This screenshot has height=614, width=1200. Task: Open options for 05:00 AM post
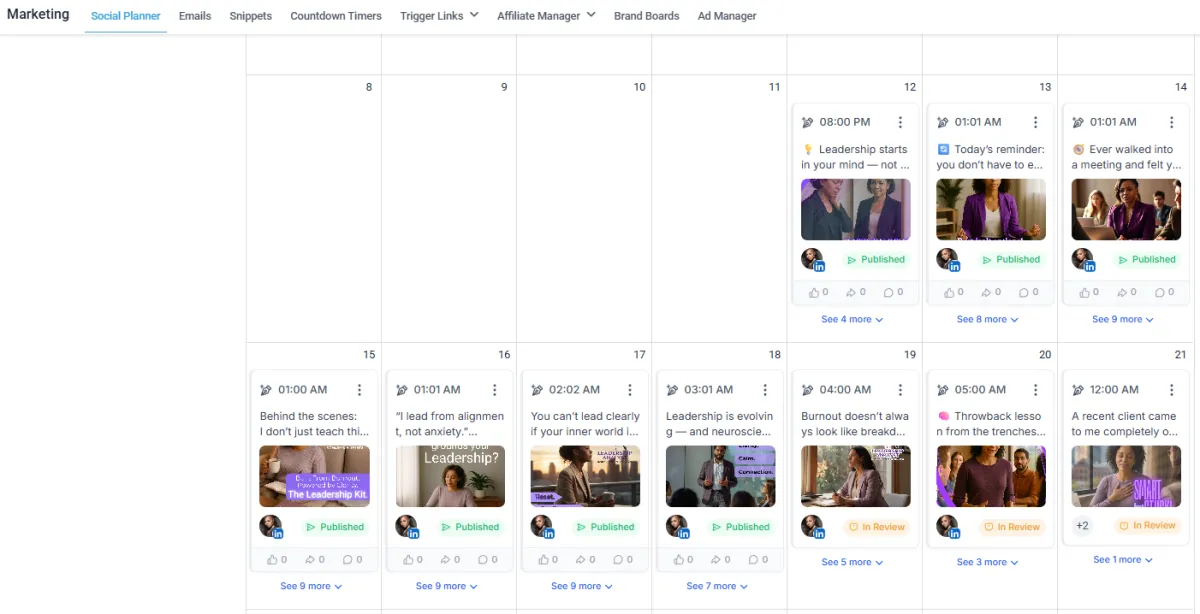click(x=1035, y=390)
